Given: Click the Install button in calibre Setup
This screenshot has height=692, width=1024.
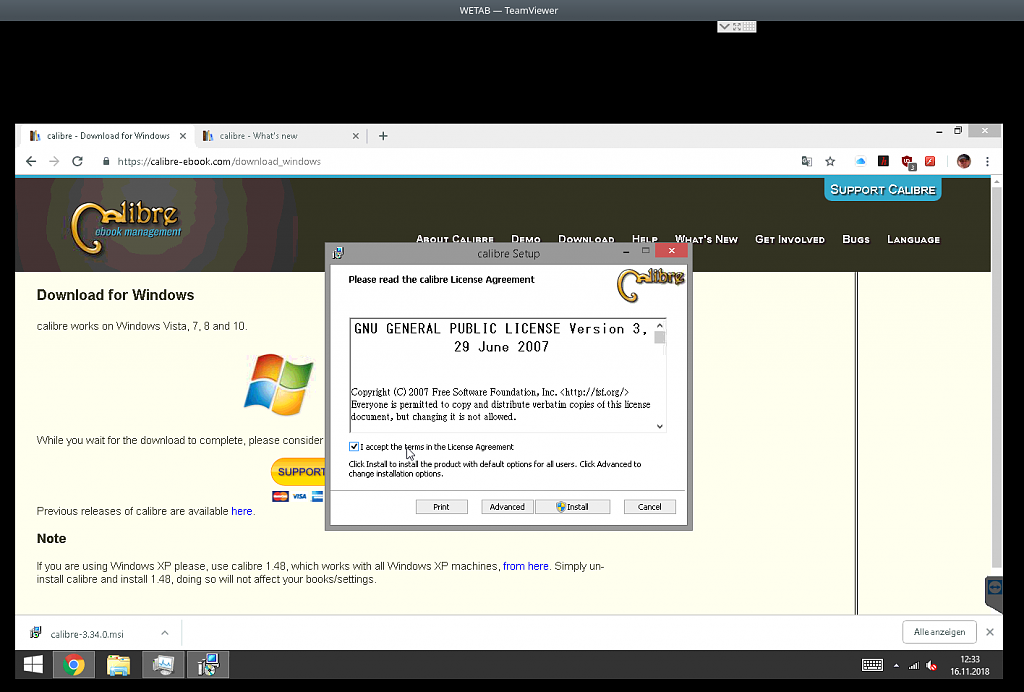Looking at the screenshot, I should click(573, 507).
